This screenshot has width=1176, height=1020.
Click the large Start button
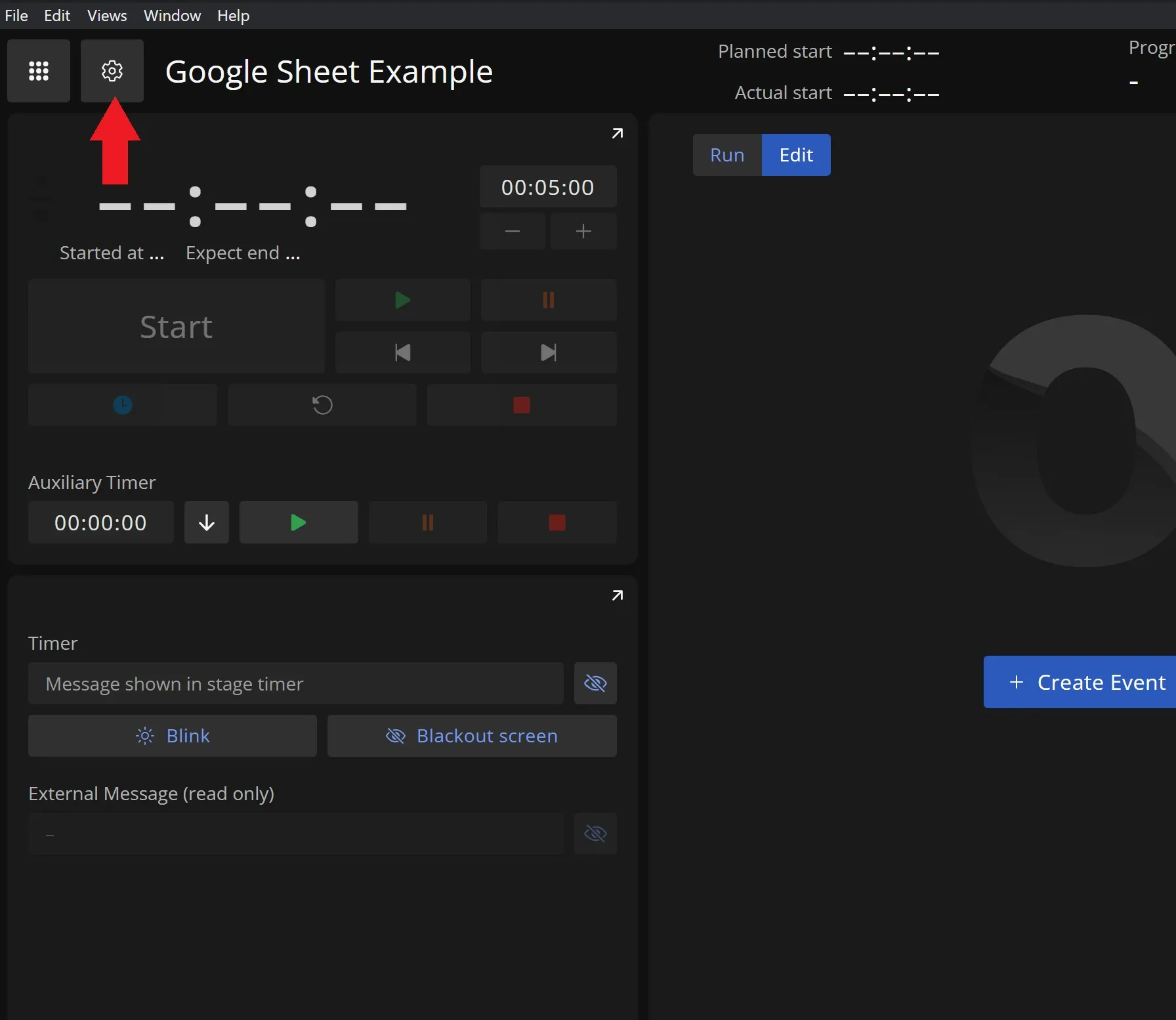(176, 326)
